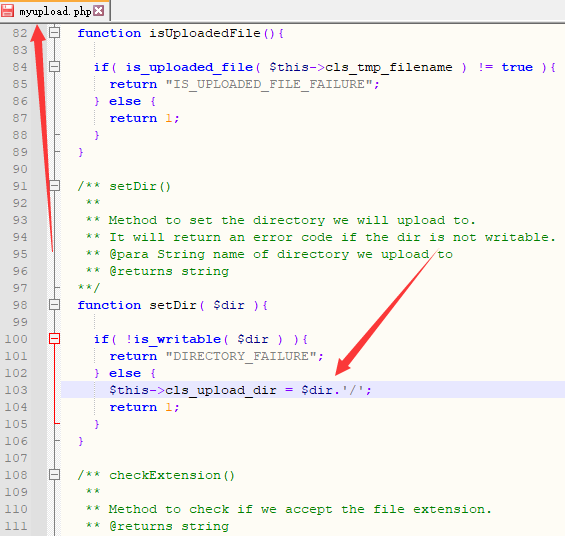Screen dimensions: 565x536
Task: Collapse the isUploadedFile function fold at line 82
Action: click(54, 33)
